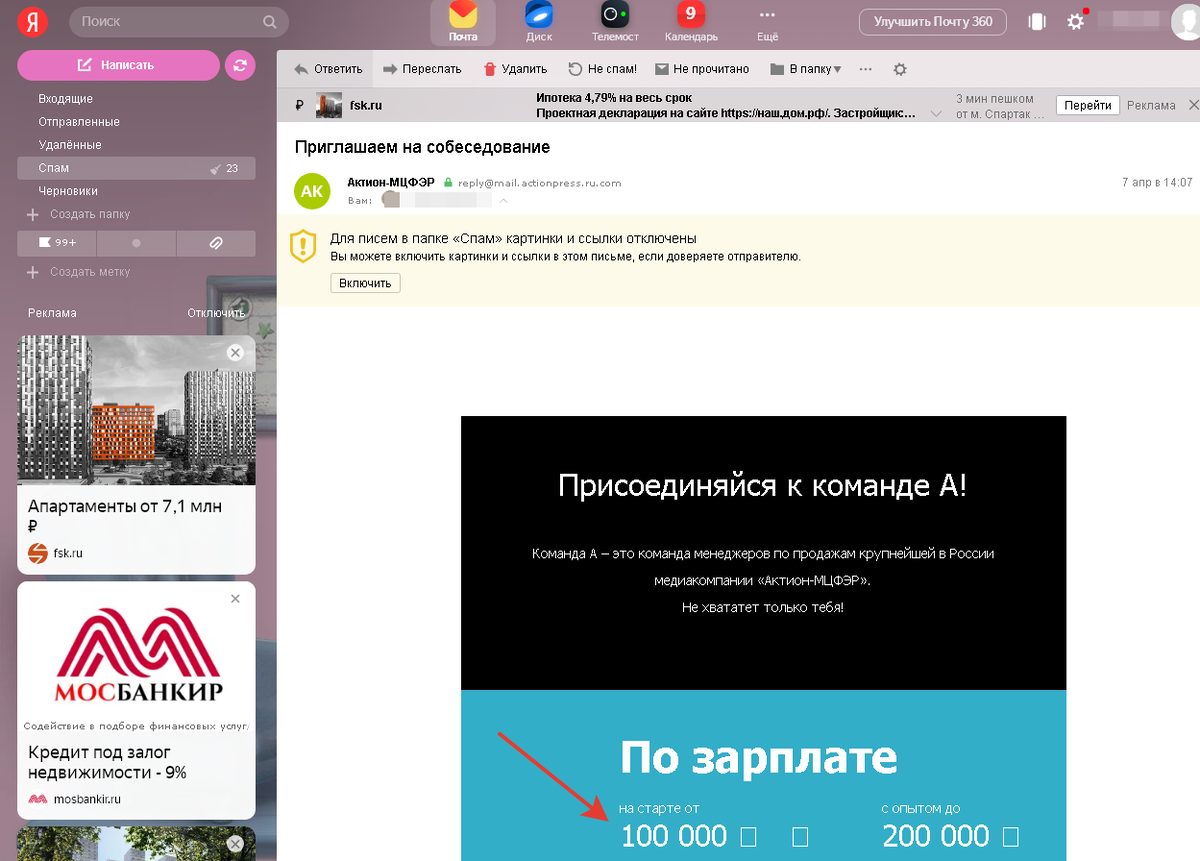This screenshot has width=1200, height=861.
Task: Close the fsk.ru apartments ad
Action: pos(235,352)
